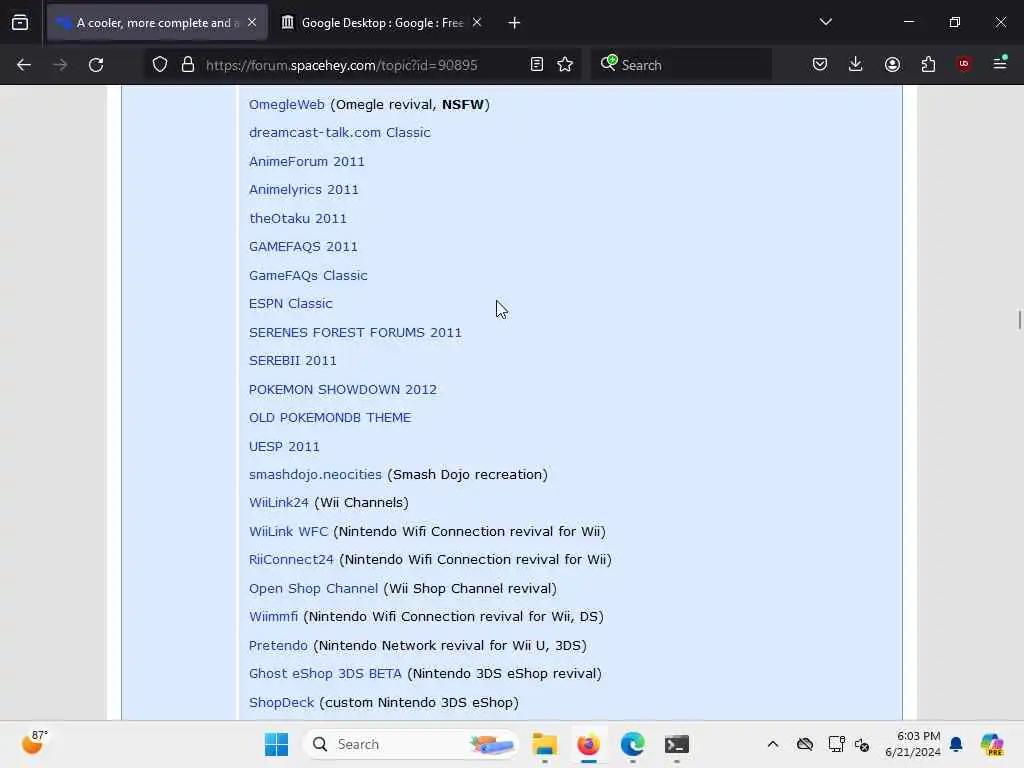Viewport: 1024px width, 768px height.
Task: Open the OmegleWeb link
Action: 287,104
